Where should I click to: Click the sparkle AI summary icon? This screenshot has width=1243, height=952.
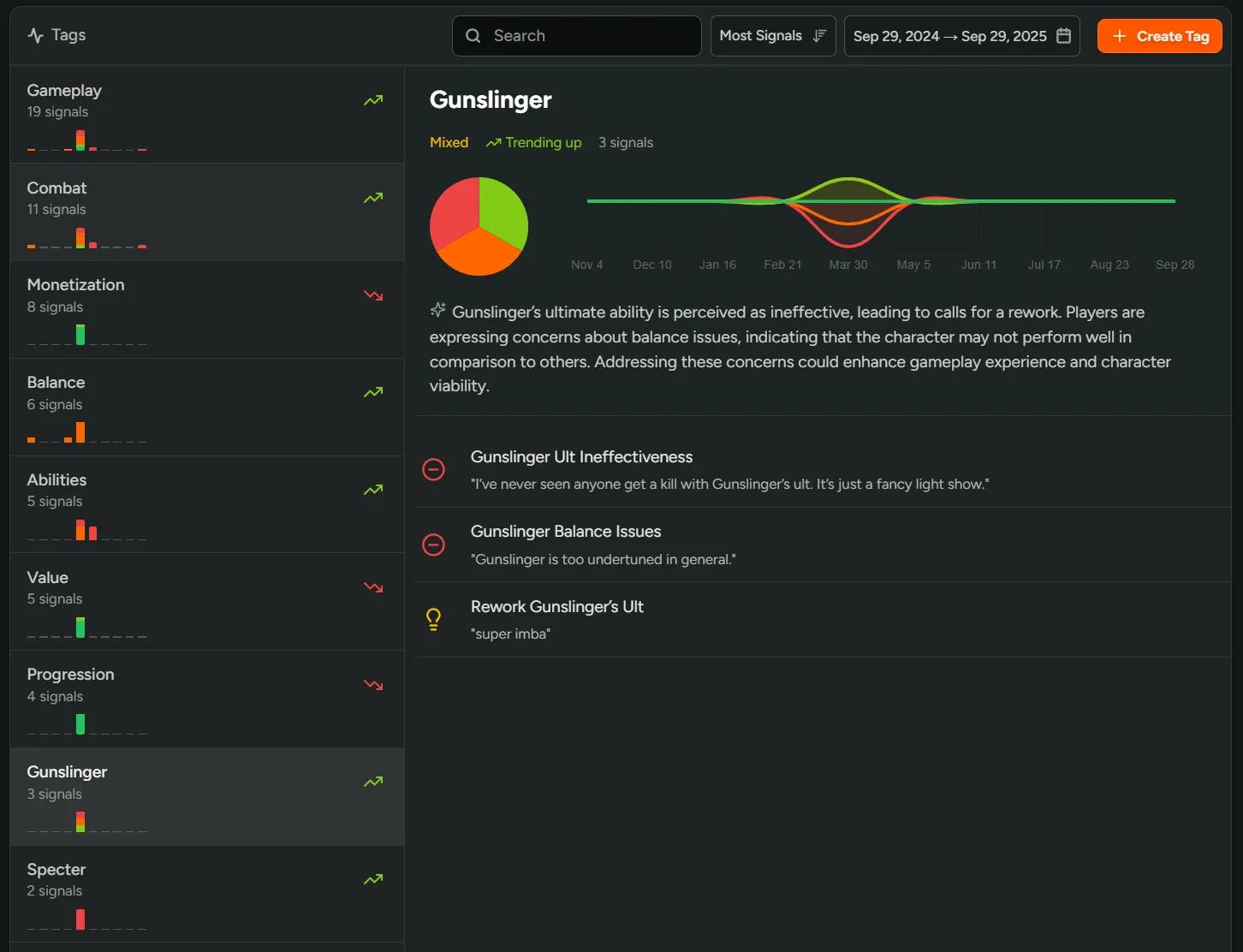click(437, 310)
